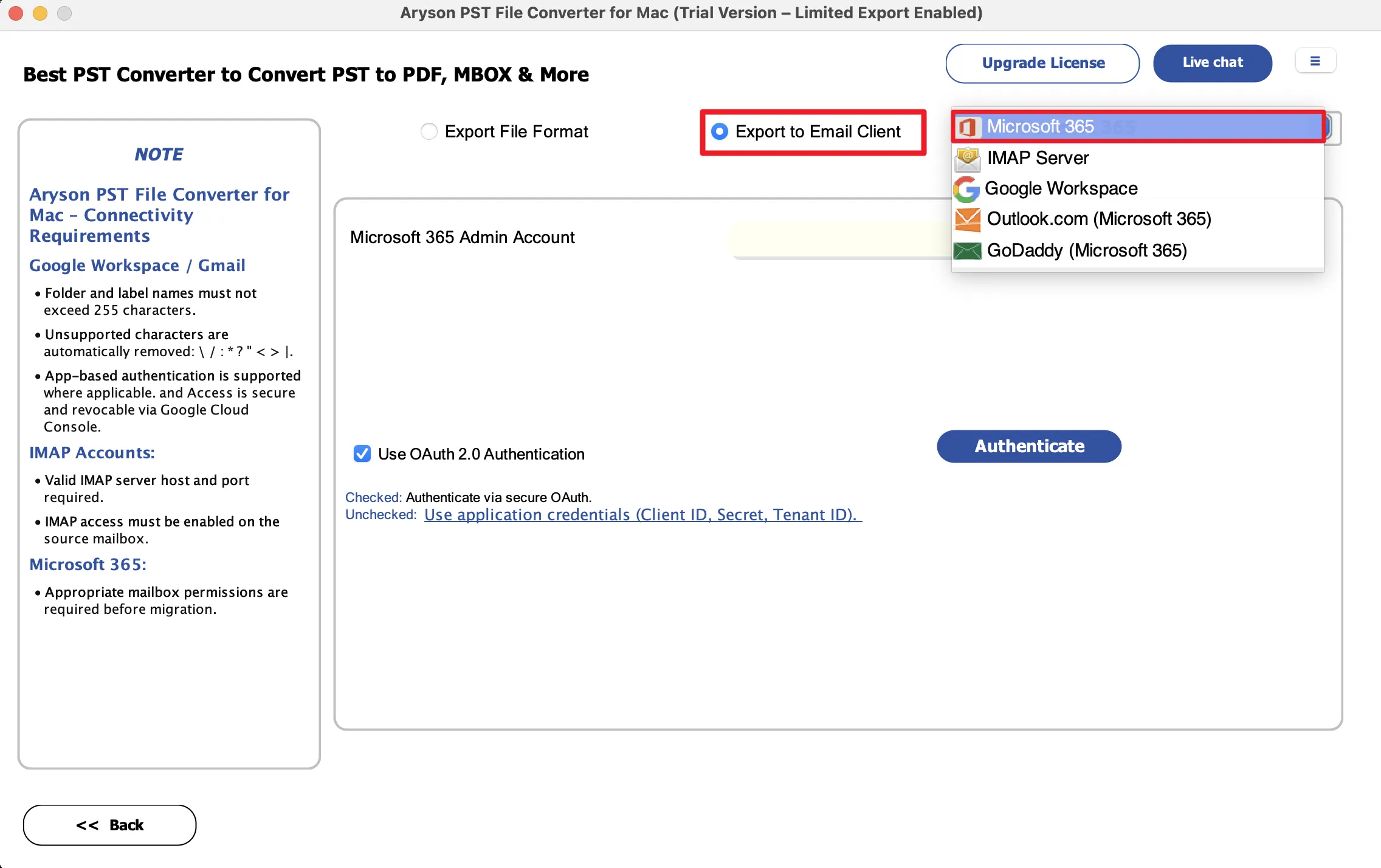This screenshot has width=1381, height=868.
Task: Choose Microsoft 365 from the dropdown list
Action: pos(1138,126)
